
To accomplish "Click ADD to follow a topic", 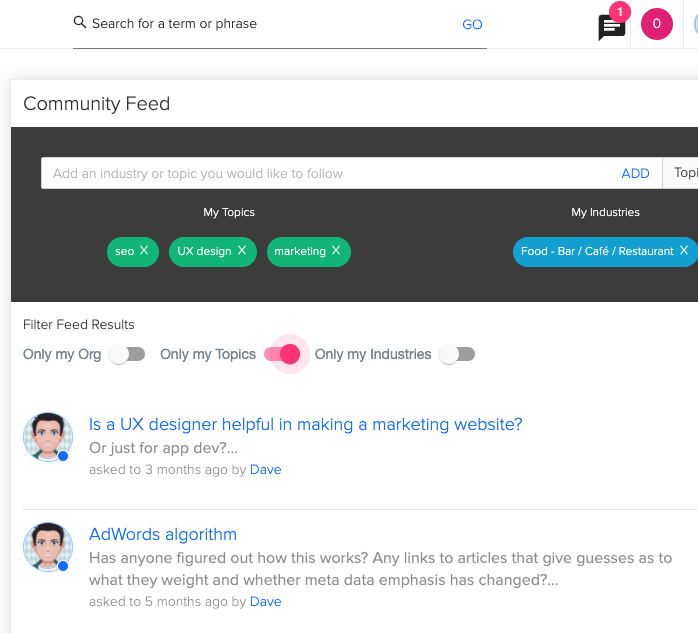I will click(x=635, y=173).
